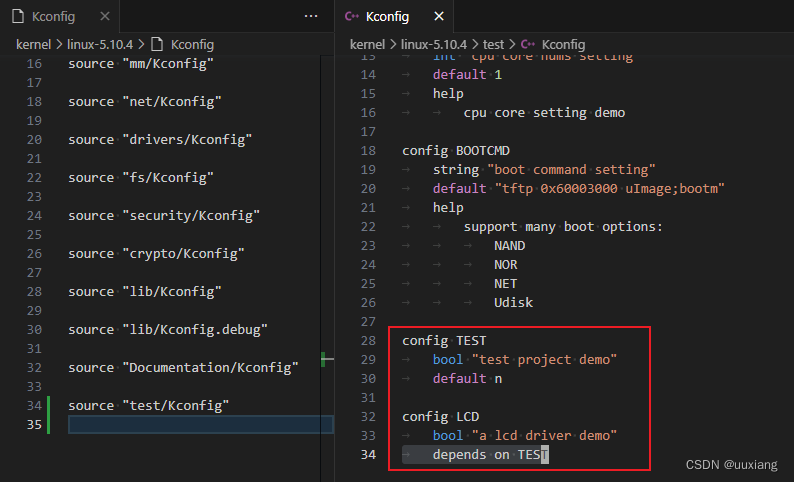This screenshot has height=482, width=794.
Task: Click the line bool "a lcd driver demo"
Action: click(x=525, y=435)
